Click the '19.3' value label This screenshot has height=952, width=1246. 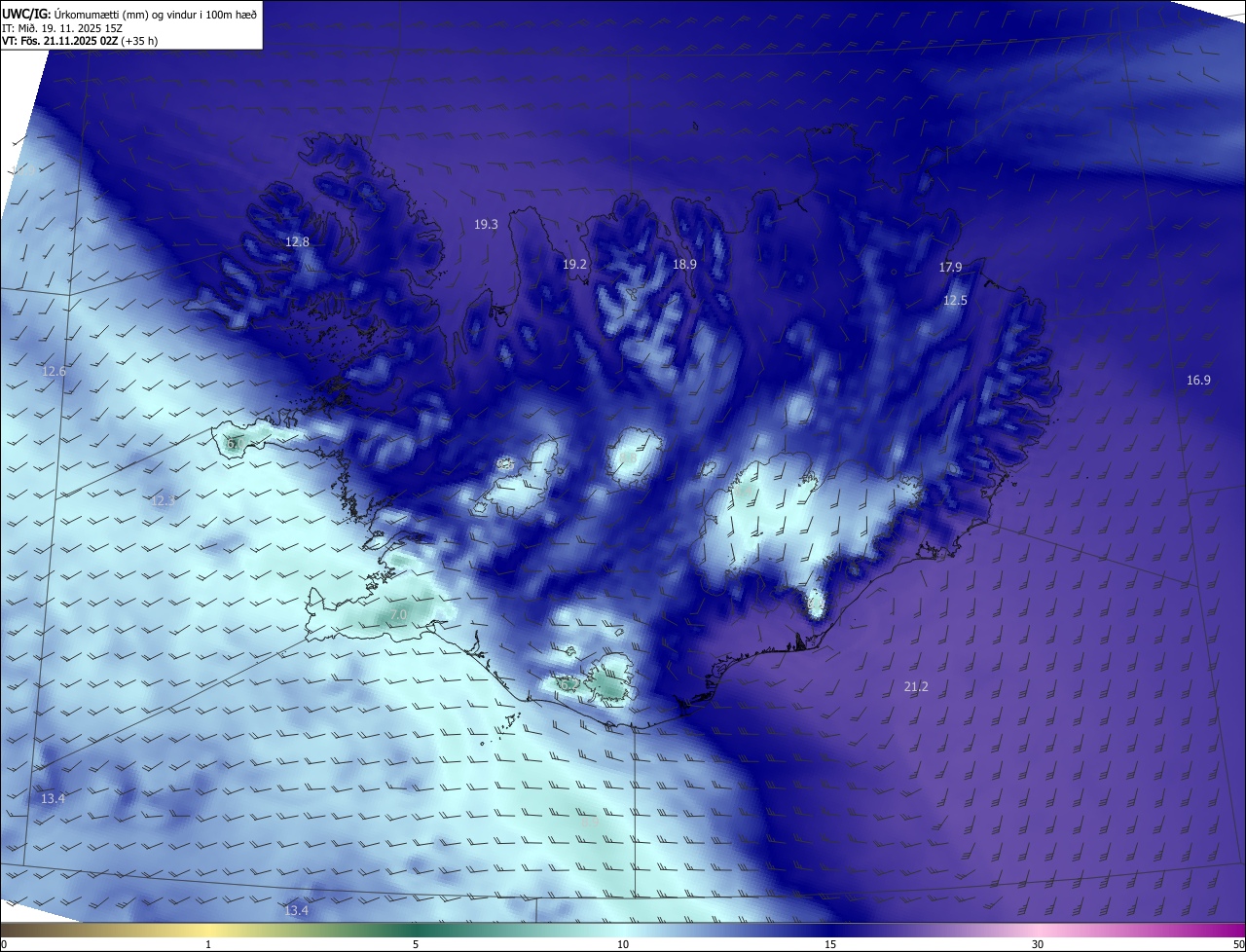point(486,224)
